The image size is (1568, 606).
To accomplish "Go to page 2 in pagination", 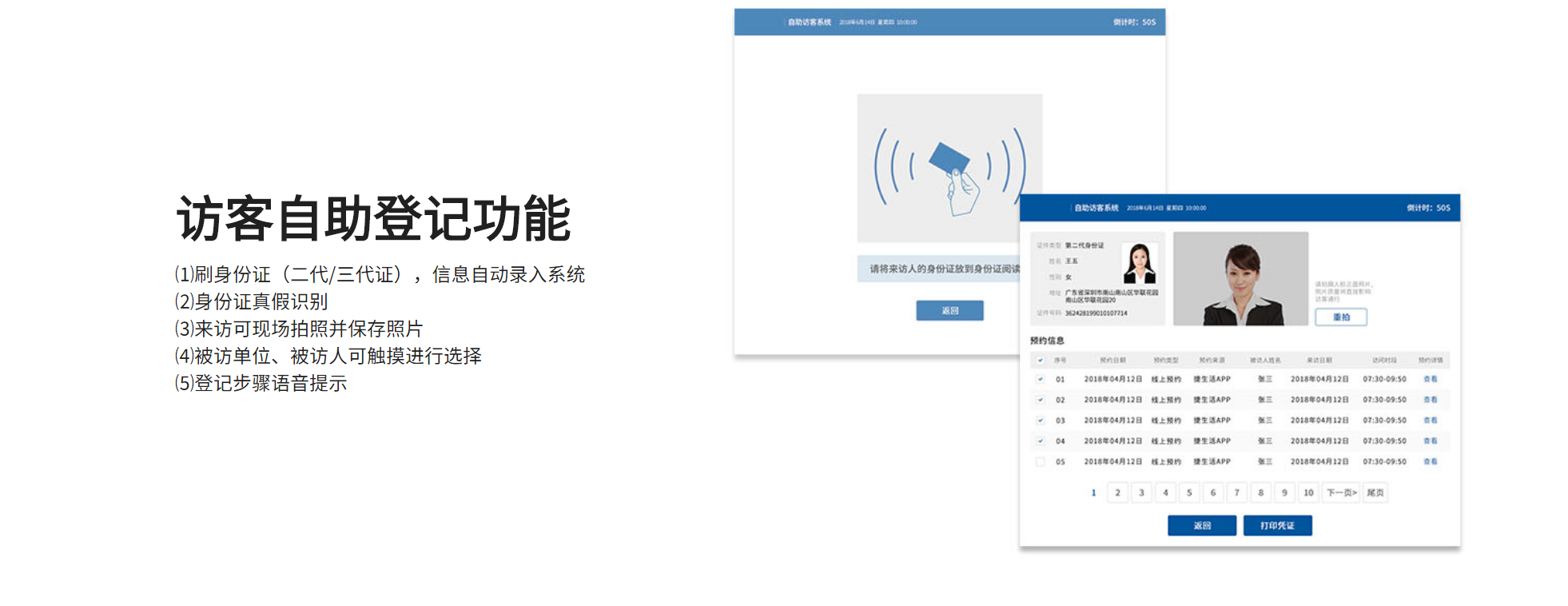I will pyautogui.click(x=1117, y=493).
